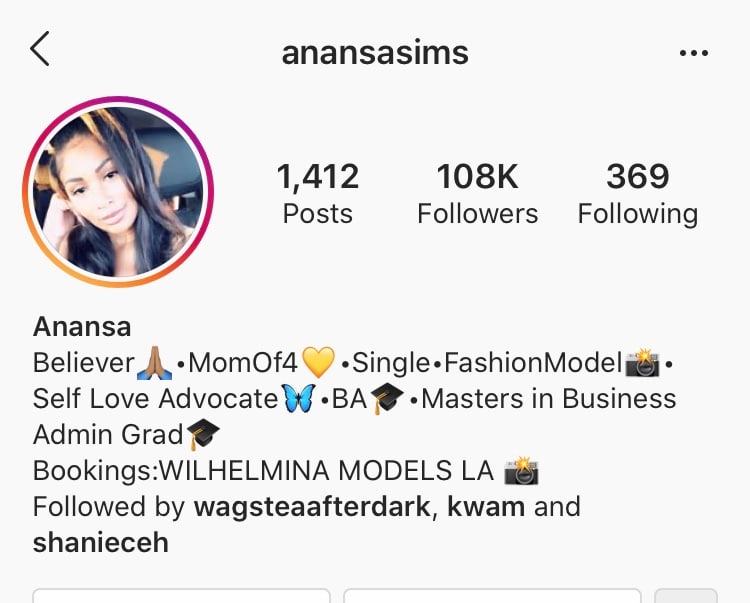
Task: View the story via profile picture ring
Action: [118, 192]
